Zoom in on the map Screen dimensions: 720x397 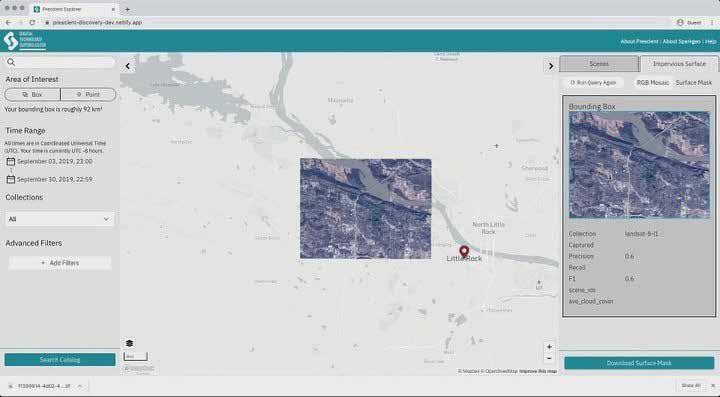(x=549, y=347)
